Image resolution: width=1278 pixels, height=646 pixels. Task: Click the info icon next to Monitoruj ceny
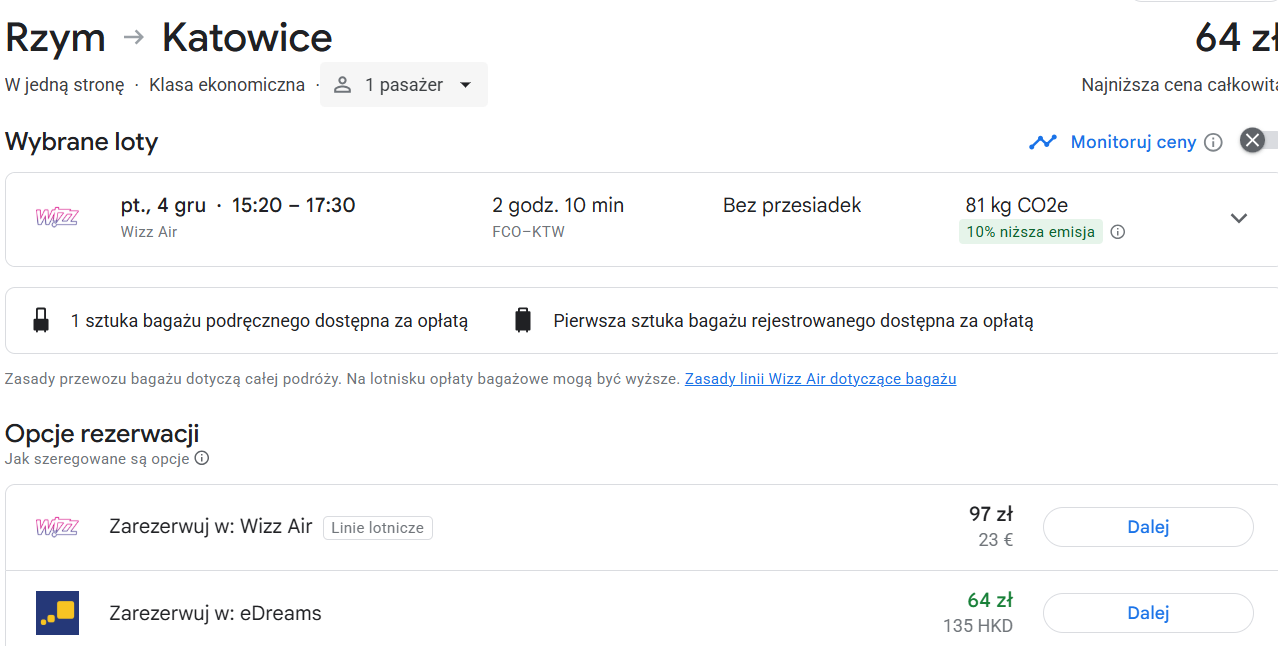[x=1213, y=142]
